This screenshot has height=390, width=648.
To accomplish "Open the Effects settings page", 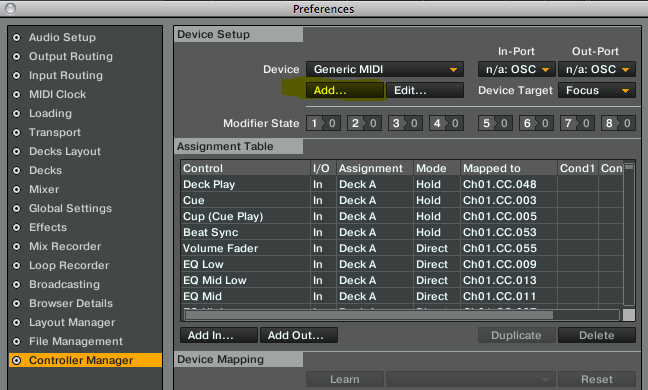I will 85,227.
